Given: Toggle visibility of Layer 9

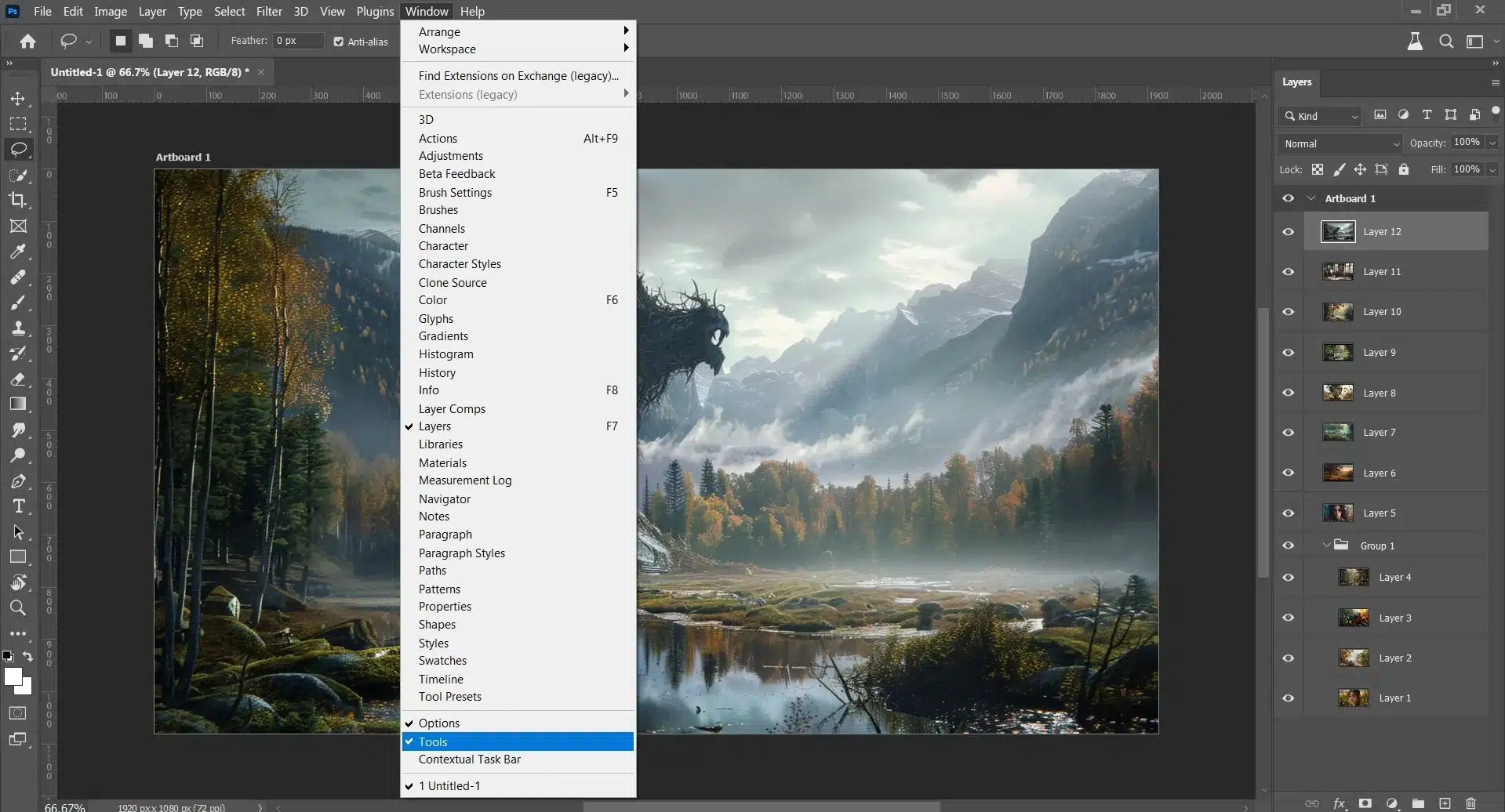Looking at the screenshot, I should point(1288,353).
